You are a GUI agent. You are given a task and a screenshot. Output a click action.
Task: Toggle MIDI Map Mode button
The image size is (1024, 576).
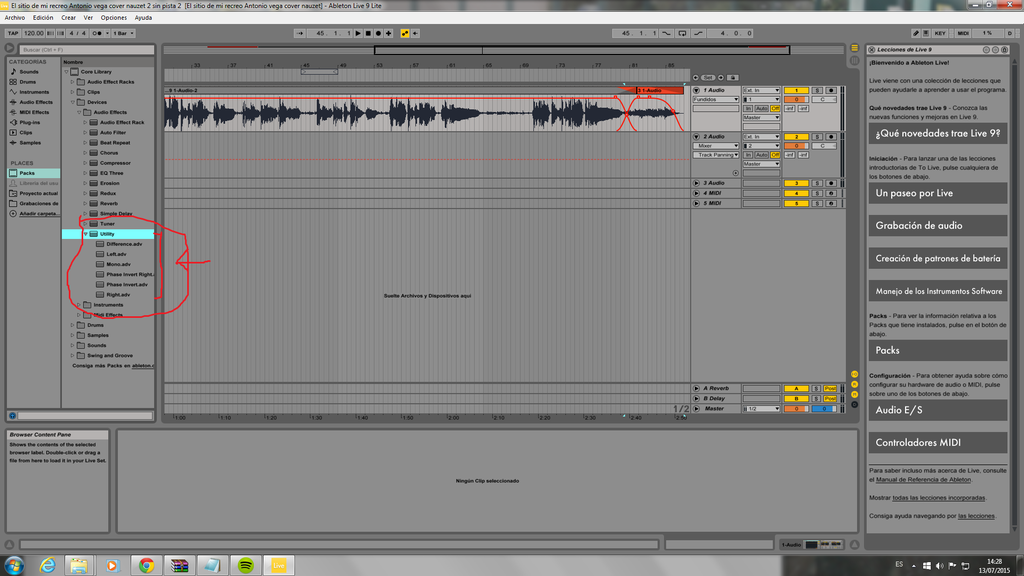(x=963, y=33)
